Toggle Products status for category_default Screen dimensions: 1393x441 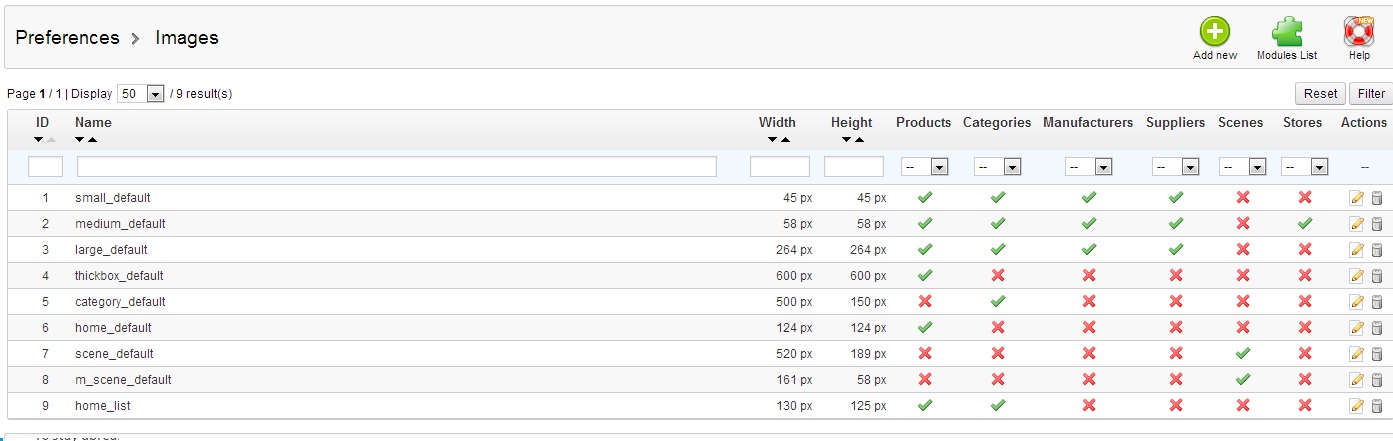coord(924,302)
